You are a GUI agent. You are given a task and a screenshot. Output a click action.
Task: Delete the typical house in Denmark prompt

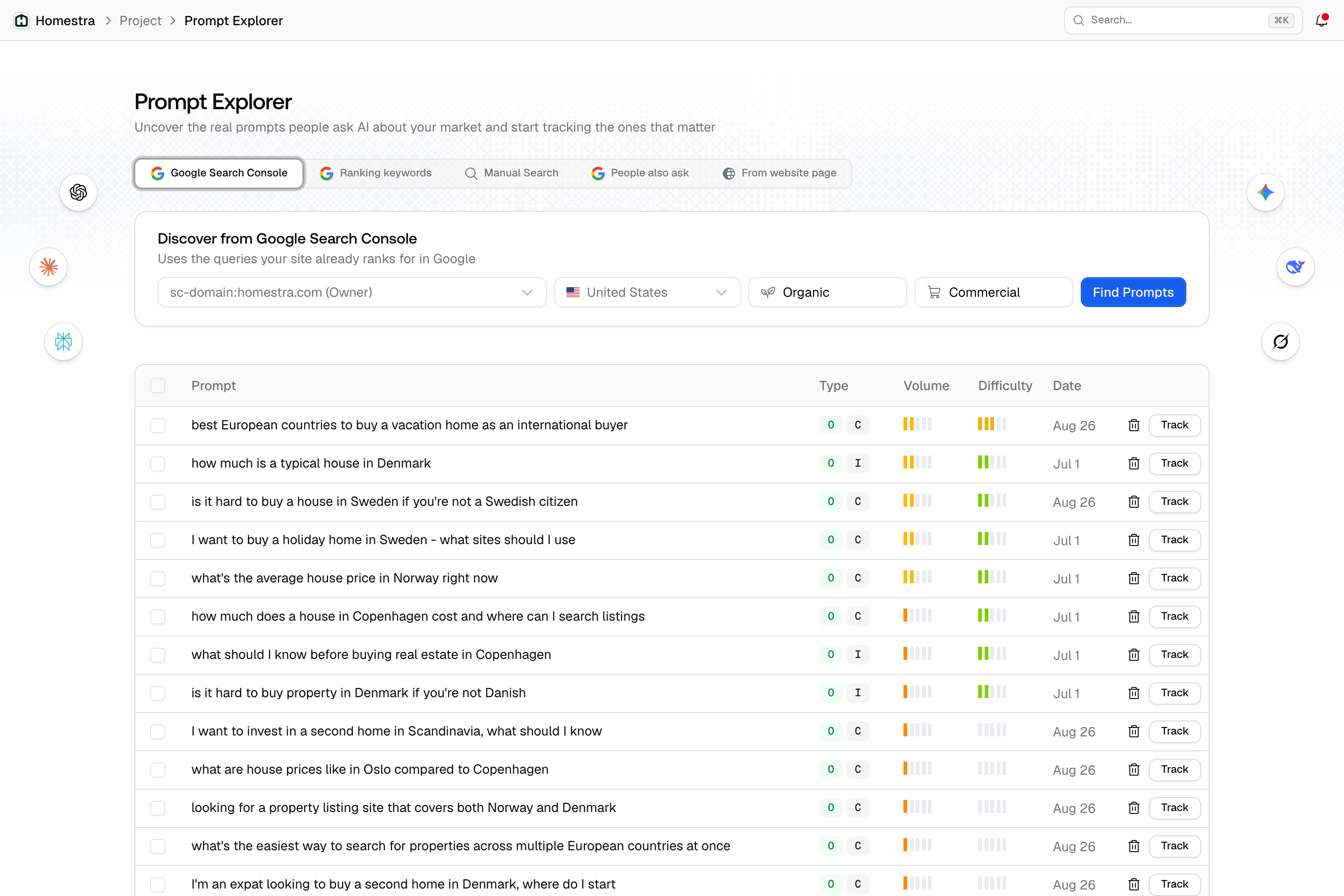pyautogui.click(x=1134, y=463)
